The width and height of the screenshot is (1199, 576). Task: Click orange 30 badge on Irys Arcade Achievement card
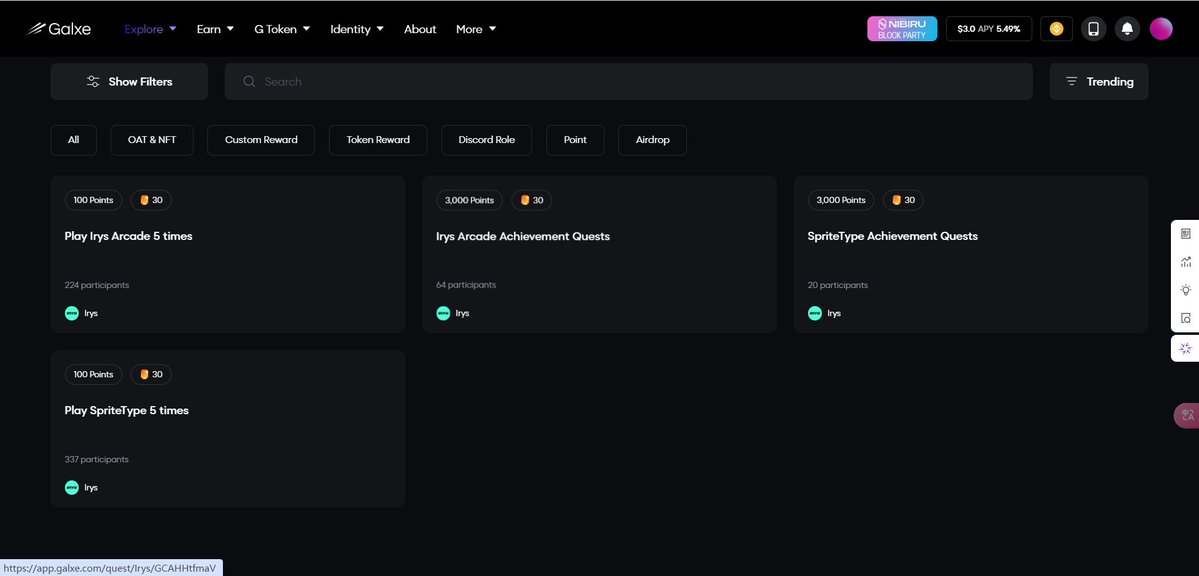coord(531,200)
